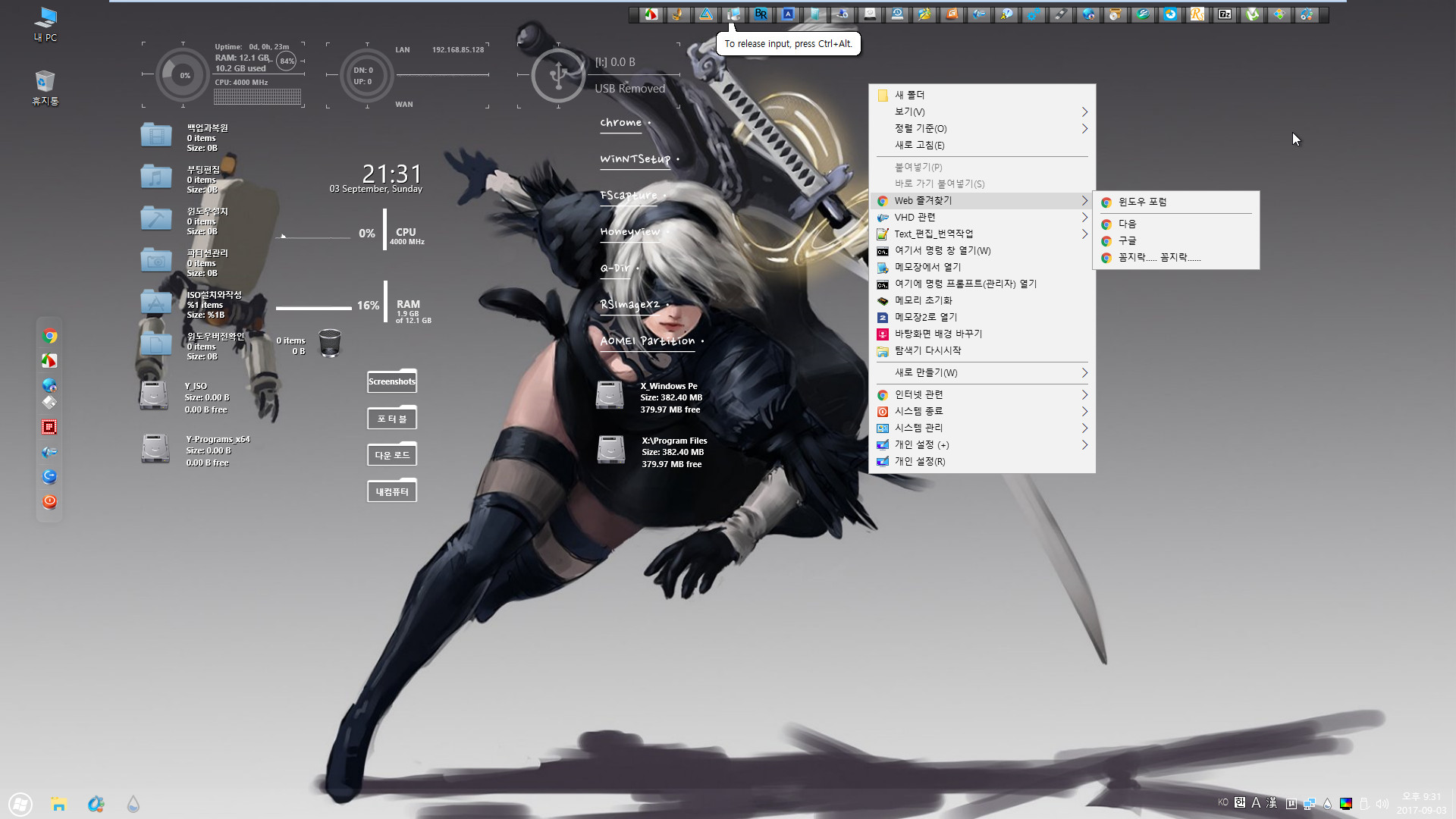The height and width of the screenshot is (819, 1456).
Task: Click the 내컴퓨터 folder button
Action: [392, 491]
